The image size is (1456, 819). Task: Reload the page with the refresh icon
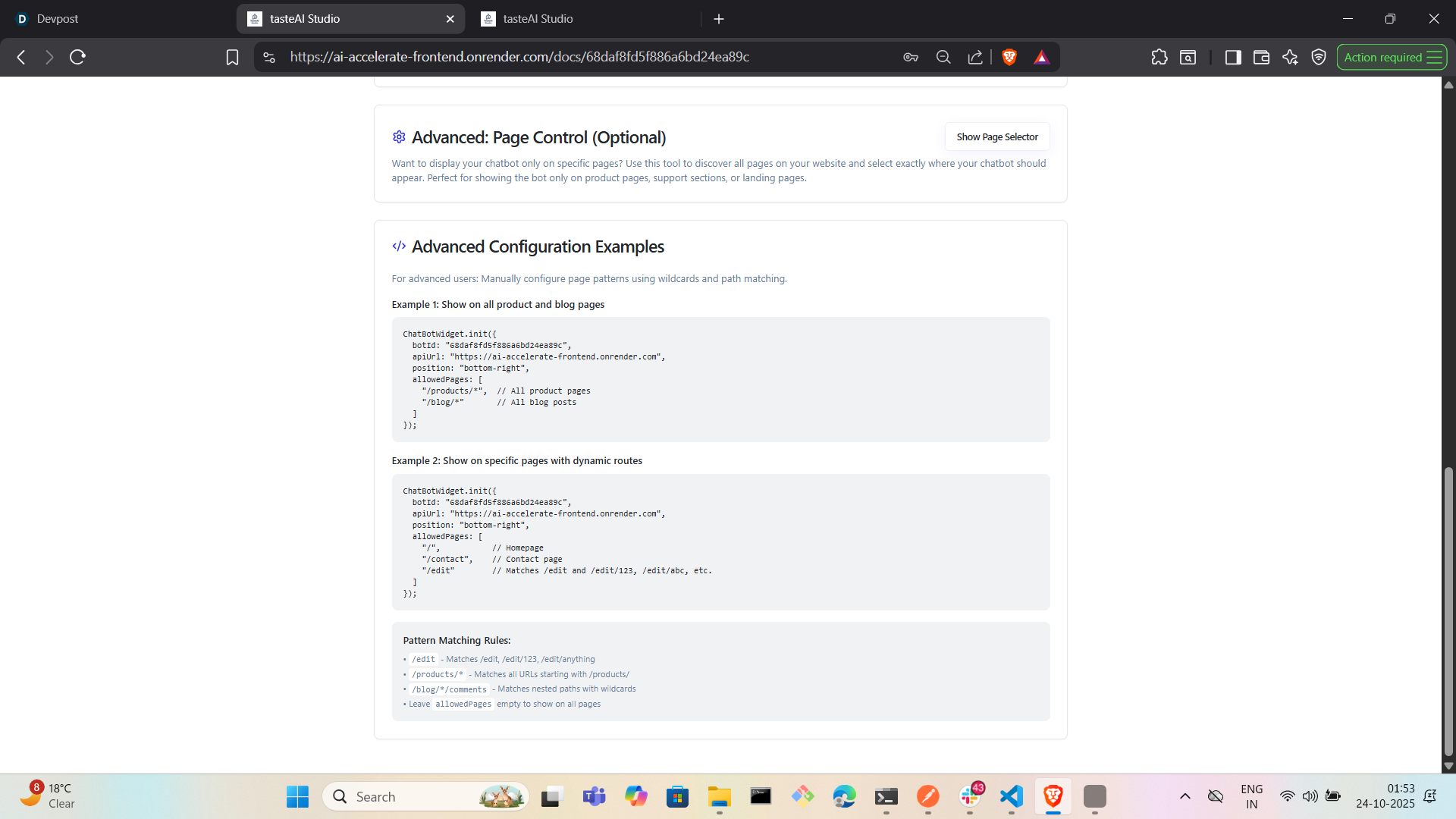[77, 57]
